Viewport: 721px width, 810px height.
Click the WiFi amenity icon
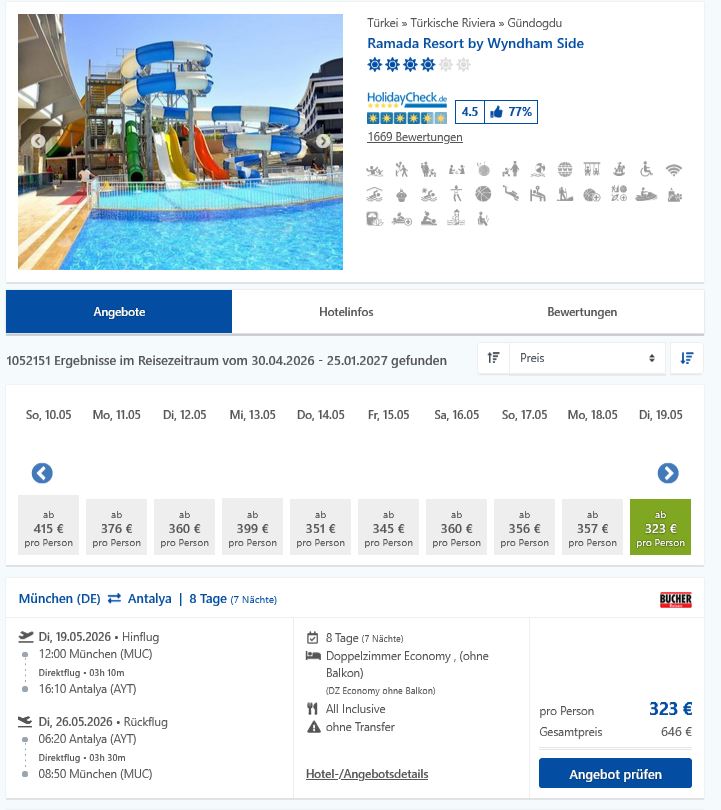click(x=673, y=169)
